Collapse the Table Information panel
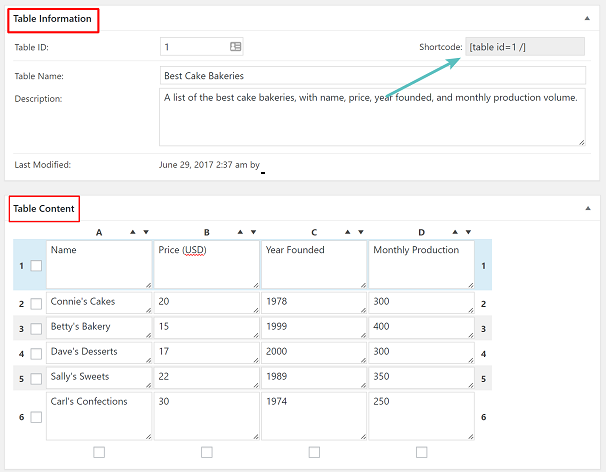 587,19
